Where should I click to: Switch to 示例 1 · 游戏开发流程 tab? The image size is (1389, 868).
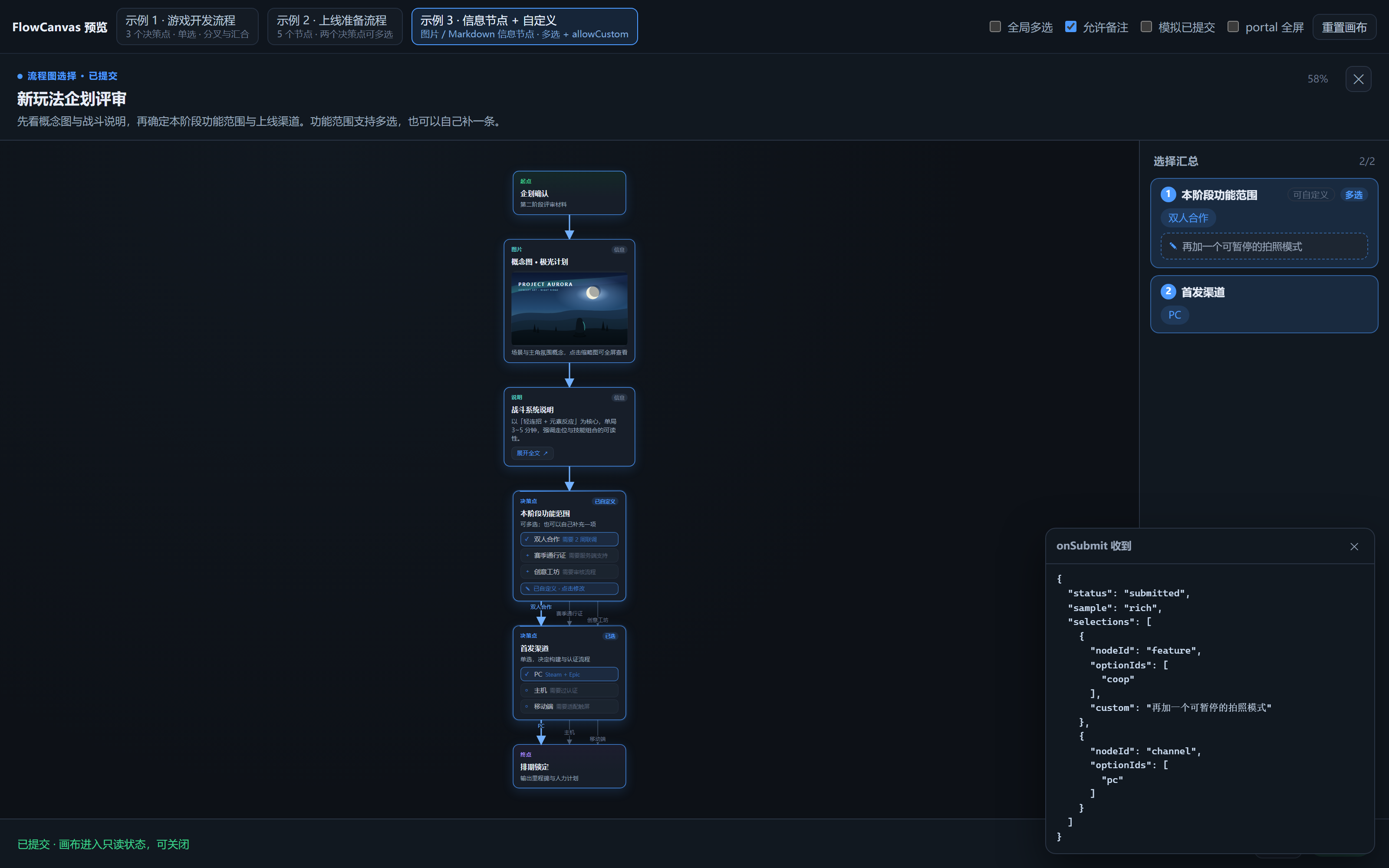[x=187, y=26]
